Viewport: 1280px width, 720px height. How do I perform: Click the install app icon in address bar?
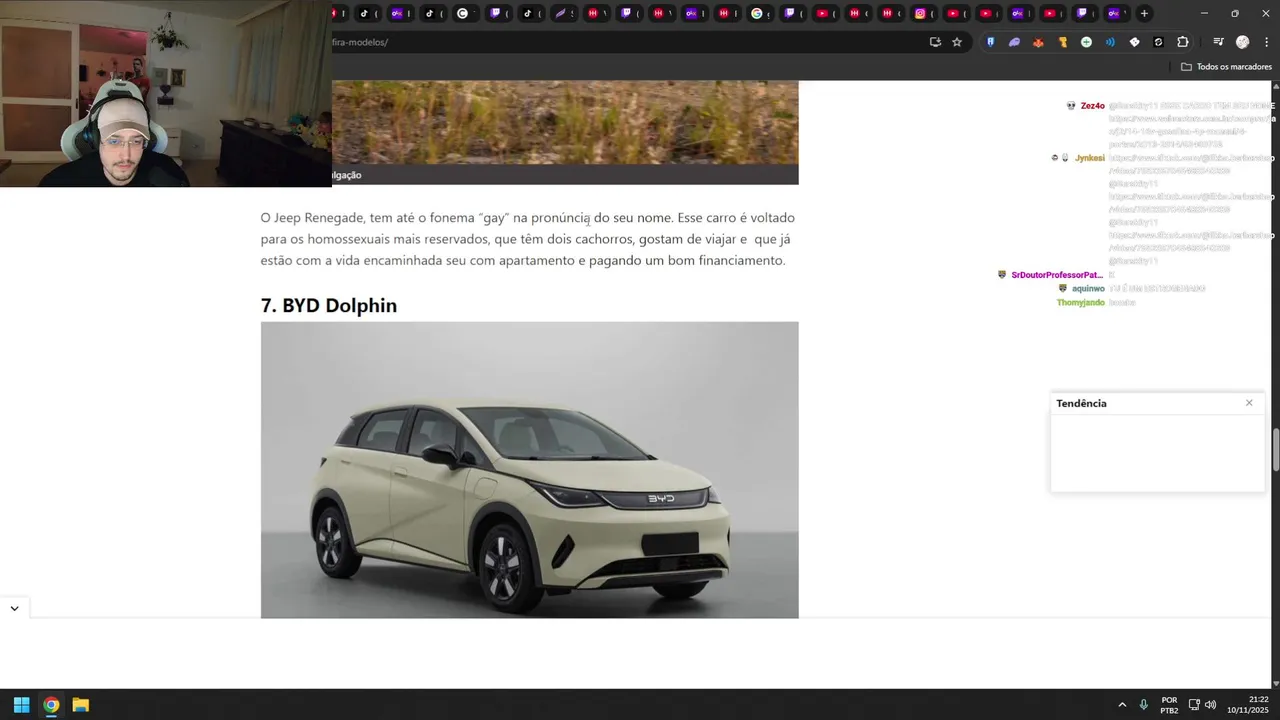click(x=935, y=42)
